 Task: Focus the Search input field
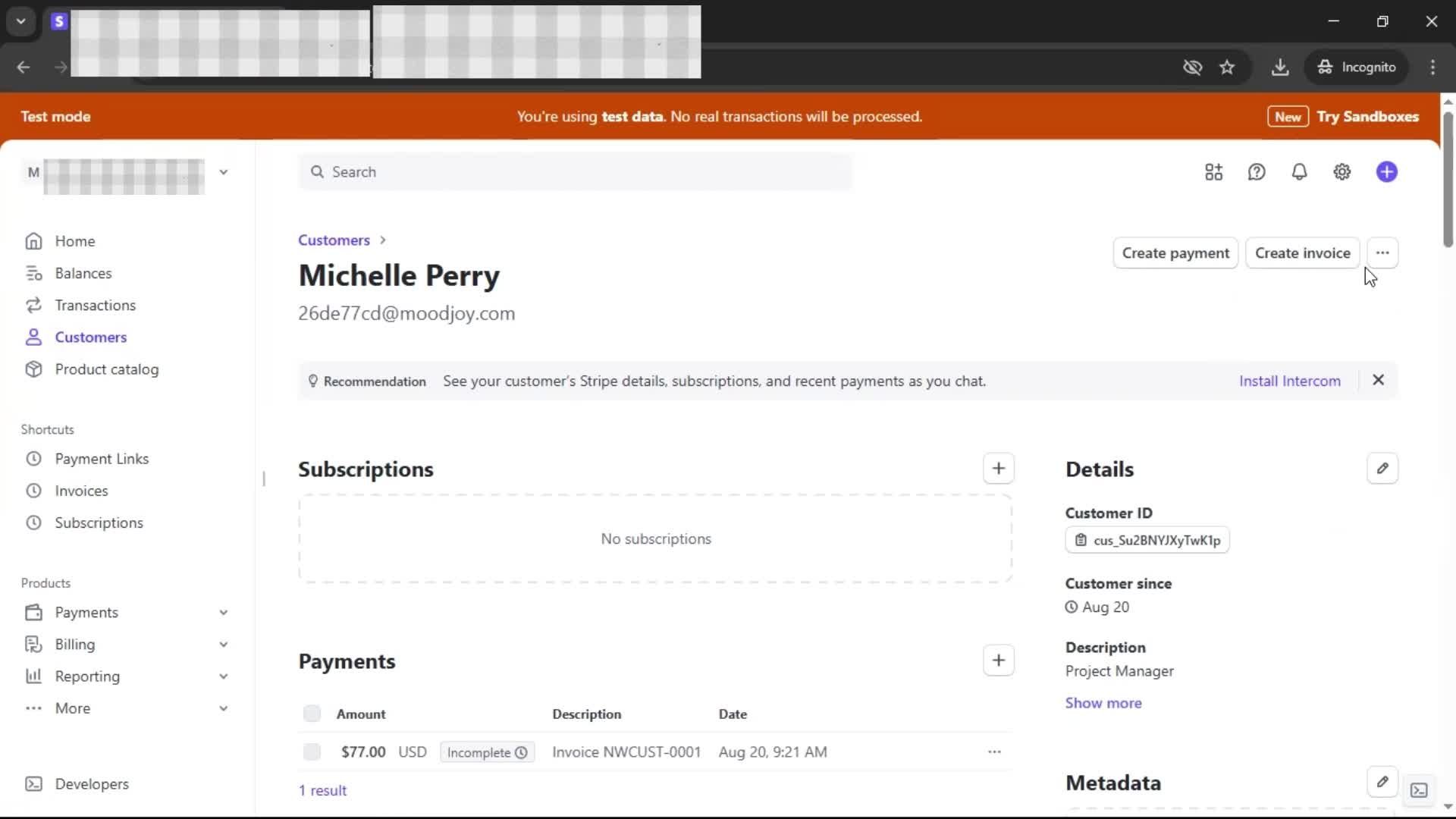(576, 172)
